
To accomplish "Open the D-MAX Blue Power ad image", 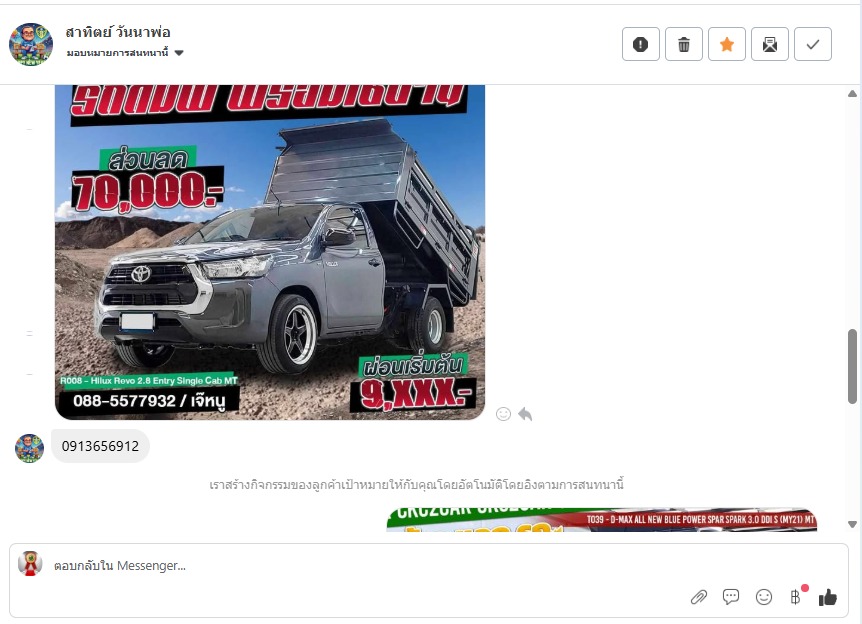I will point(601,520).
